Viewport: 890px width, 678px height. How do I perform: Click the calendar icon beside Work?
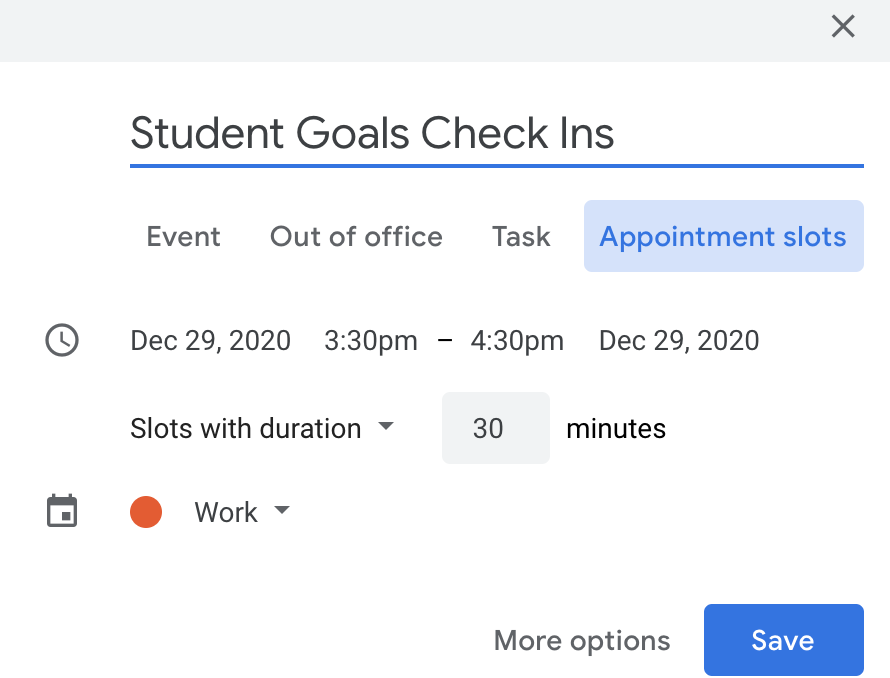coord(62,512)
